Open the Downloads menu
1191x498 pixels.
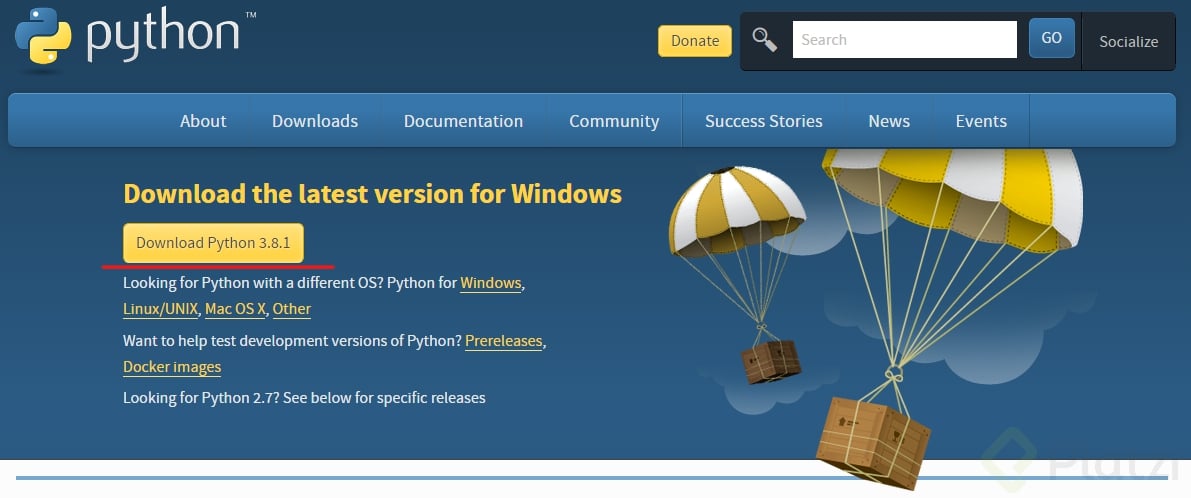point(314,121)
